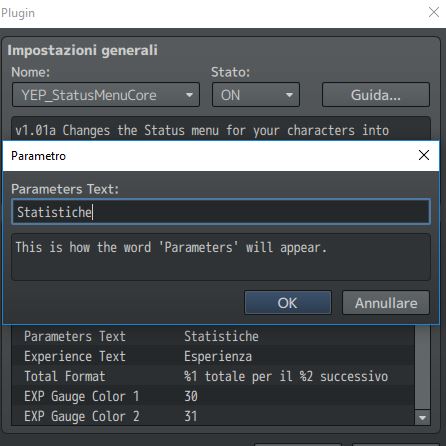The width and height of the screenshot is (446, 446).
Task: Confirm with the OK button
Action: (x=288, y=303)
